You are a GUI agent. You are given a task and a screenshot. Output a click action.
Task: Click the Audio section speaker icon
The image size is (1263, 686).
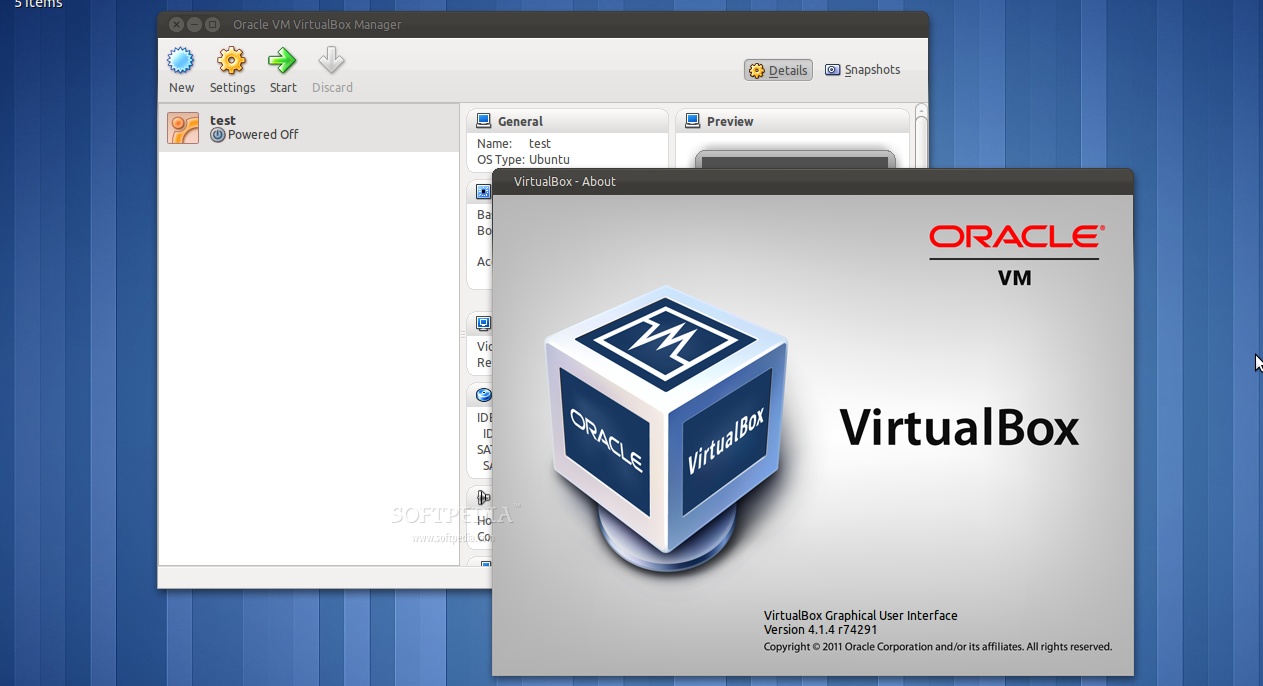point(484,497)
